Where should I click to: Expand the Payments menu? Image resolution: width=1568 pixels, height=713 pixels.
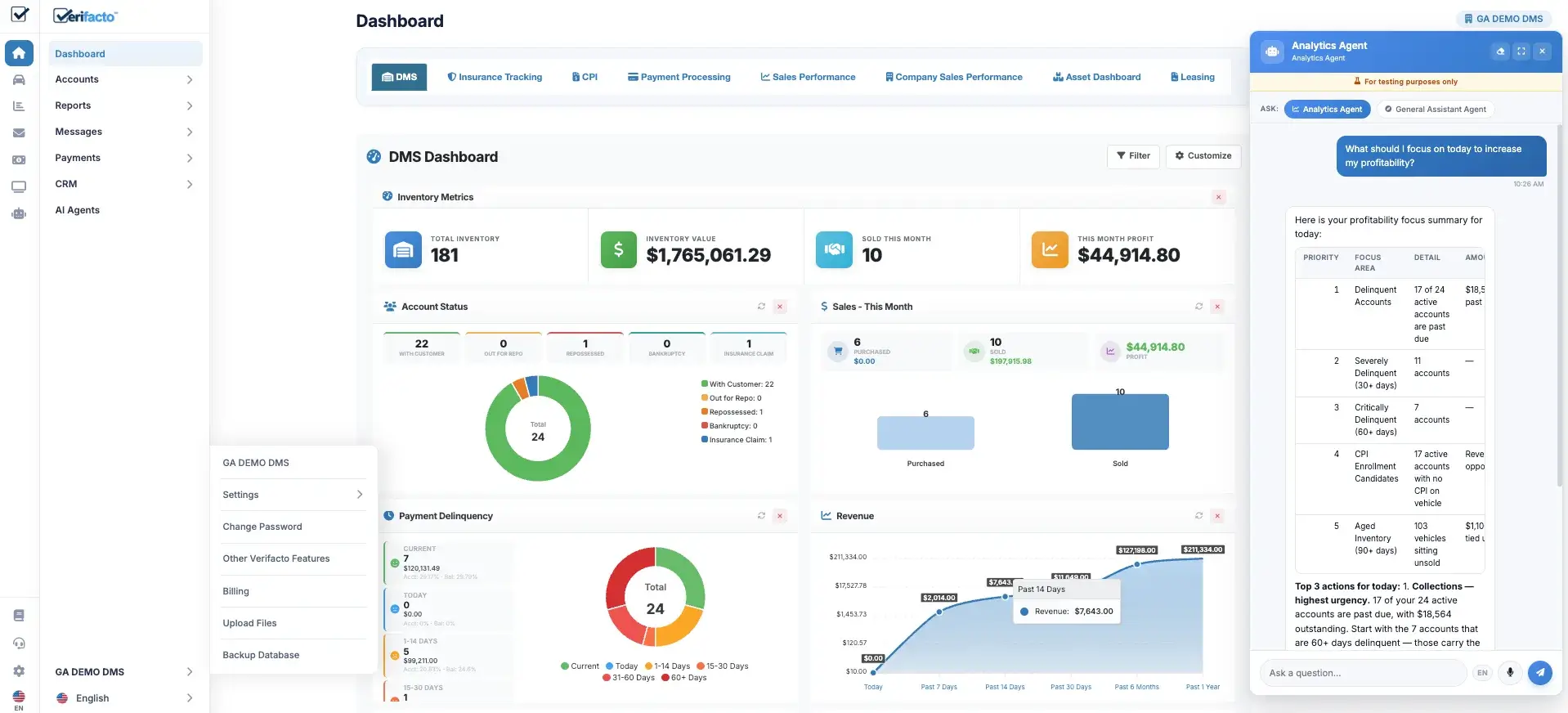pyautogui.click(x=124, y=158)
